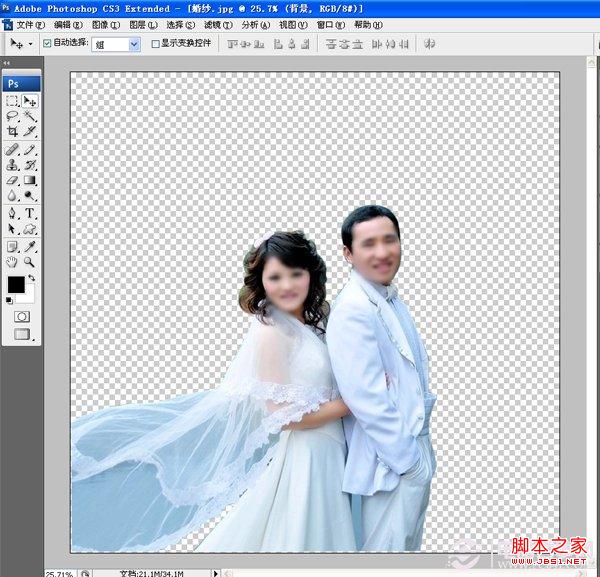The image size is (600, 577).
Task: Select the Eraser tool
Action: [x=12, y=180]
